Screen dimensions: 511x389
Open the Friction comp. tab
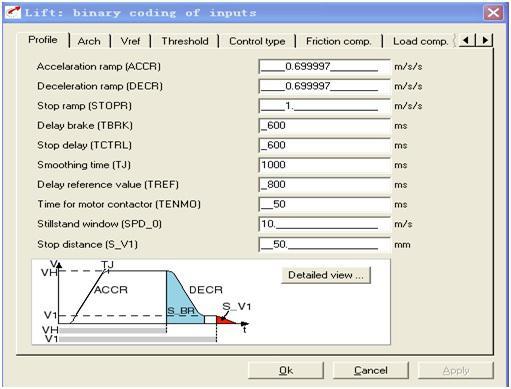coord(338,41)
